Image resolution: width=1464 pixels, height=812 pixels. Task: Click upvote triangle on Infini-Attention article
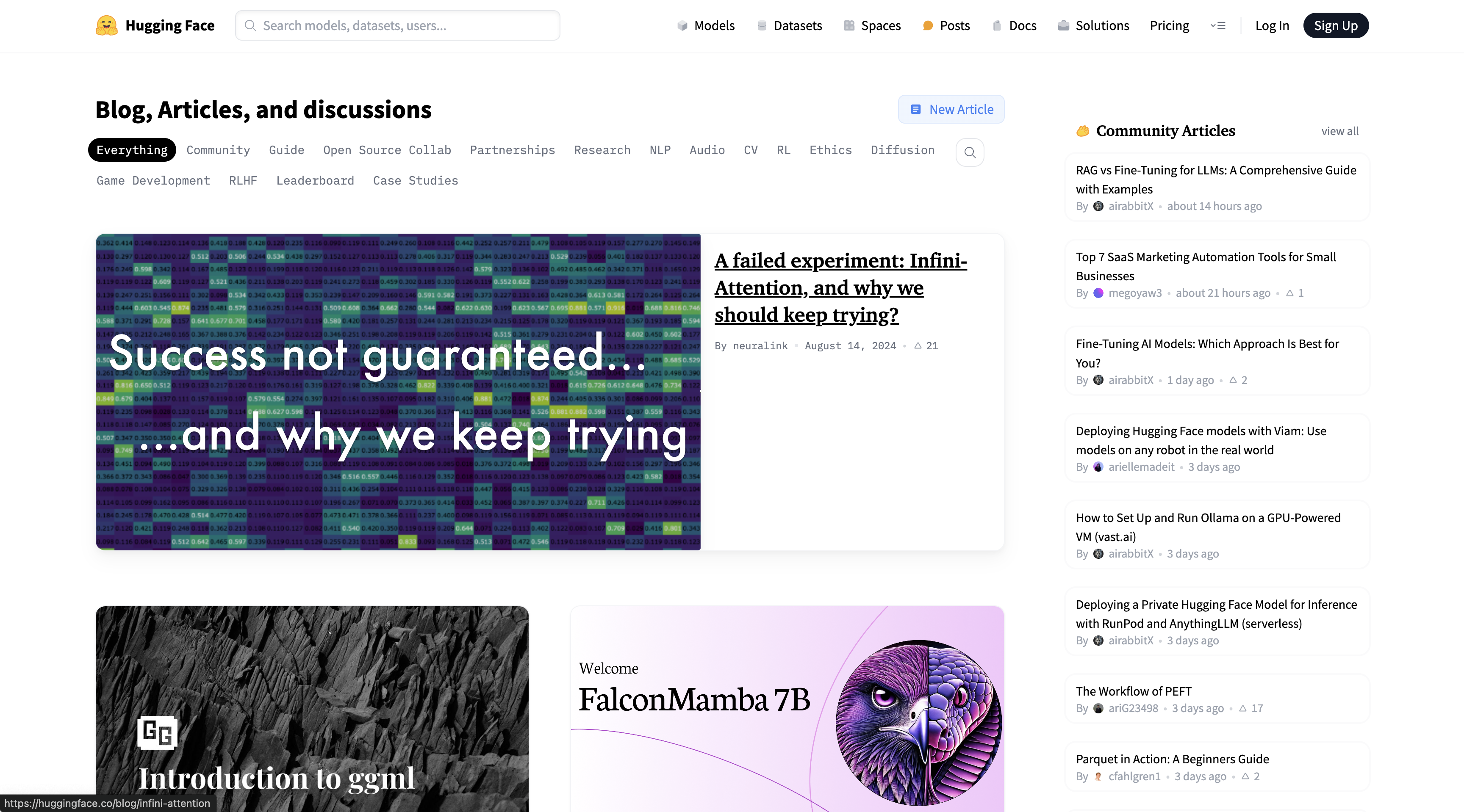click(918, 346)
